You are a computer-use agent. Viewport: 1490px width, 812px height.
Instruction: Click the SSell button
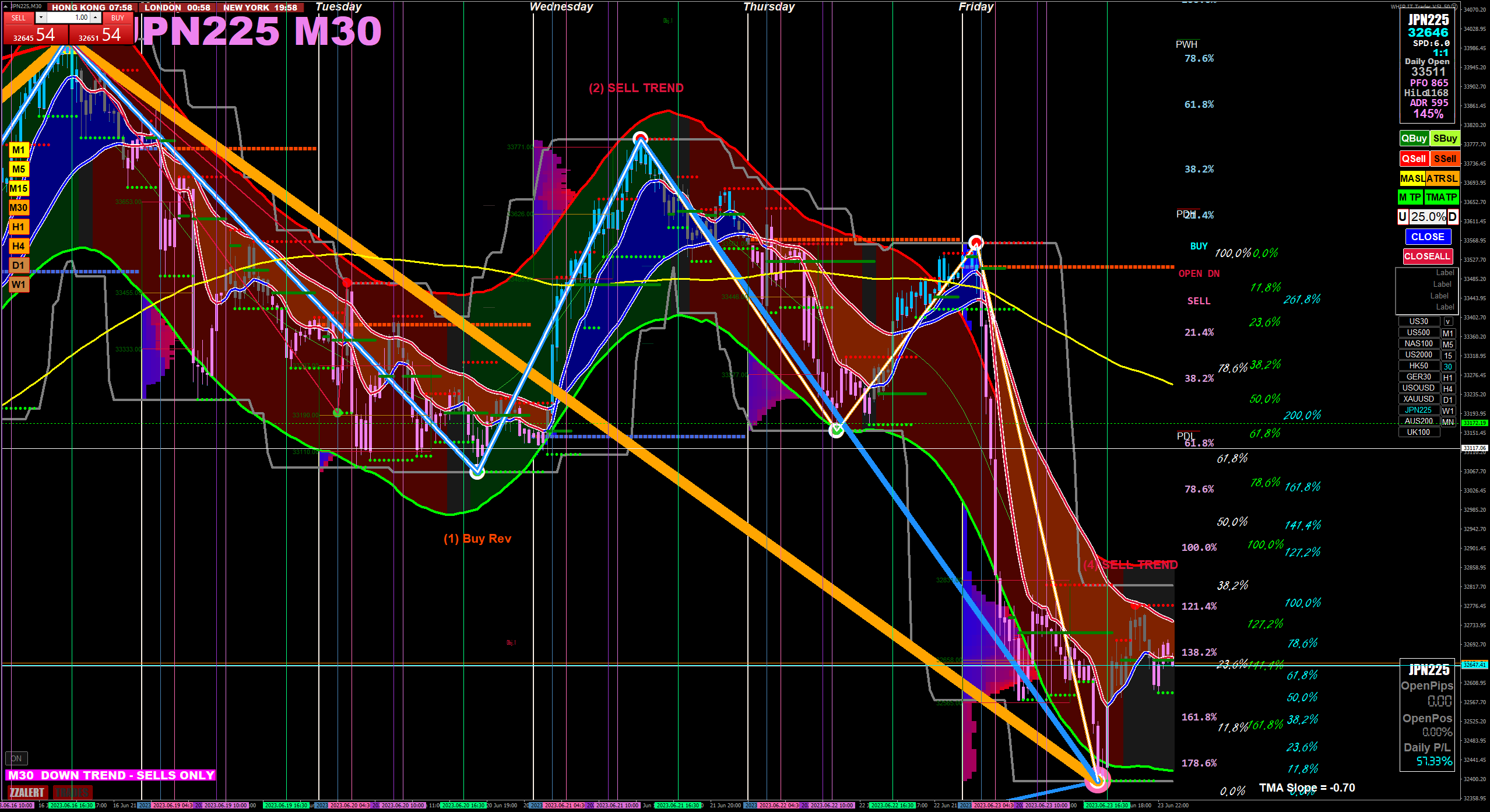point(1445,159)
